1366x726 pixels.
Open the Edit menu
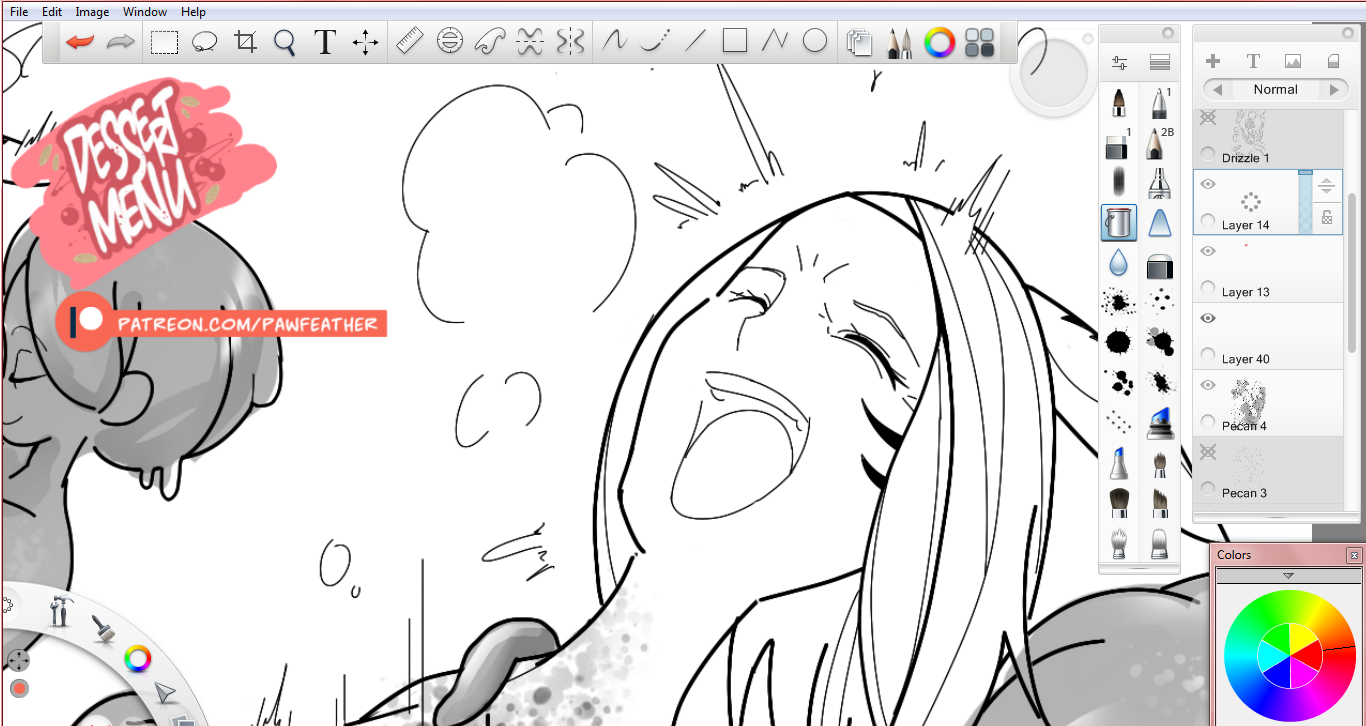tap(52, 12)
